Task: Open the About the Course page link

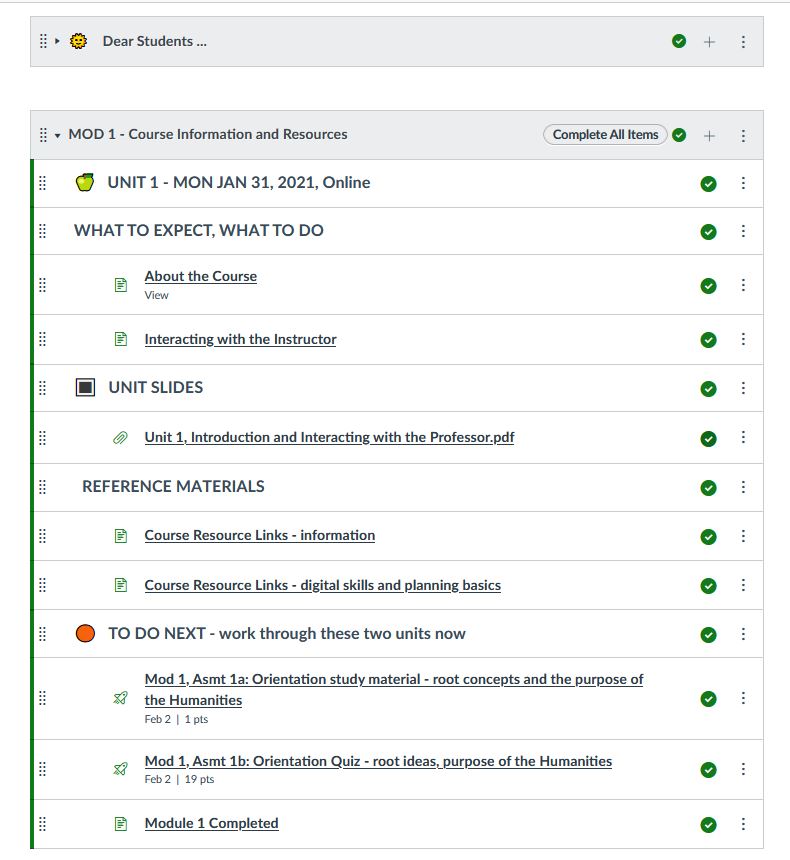Action: [201, 276]
